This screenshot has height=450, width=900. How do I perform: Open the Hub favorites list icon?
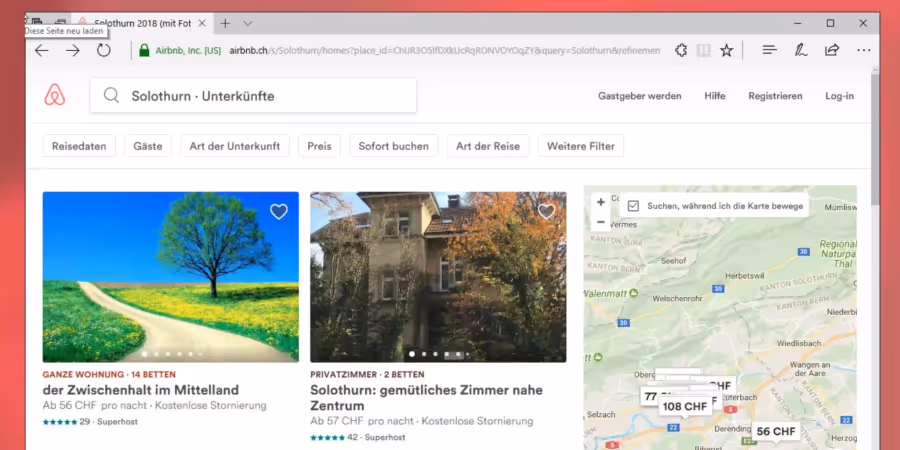[x=770, y=51]
